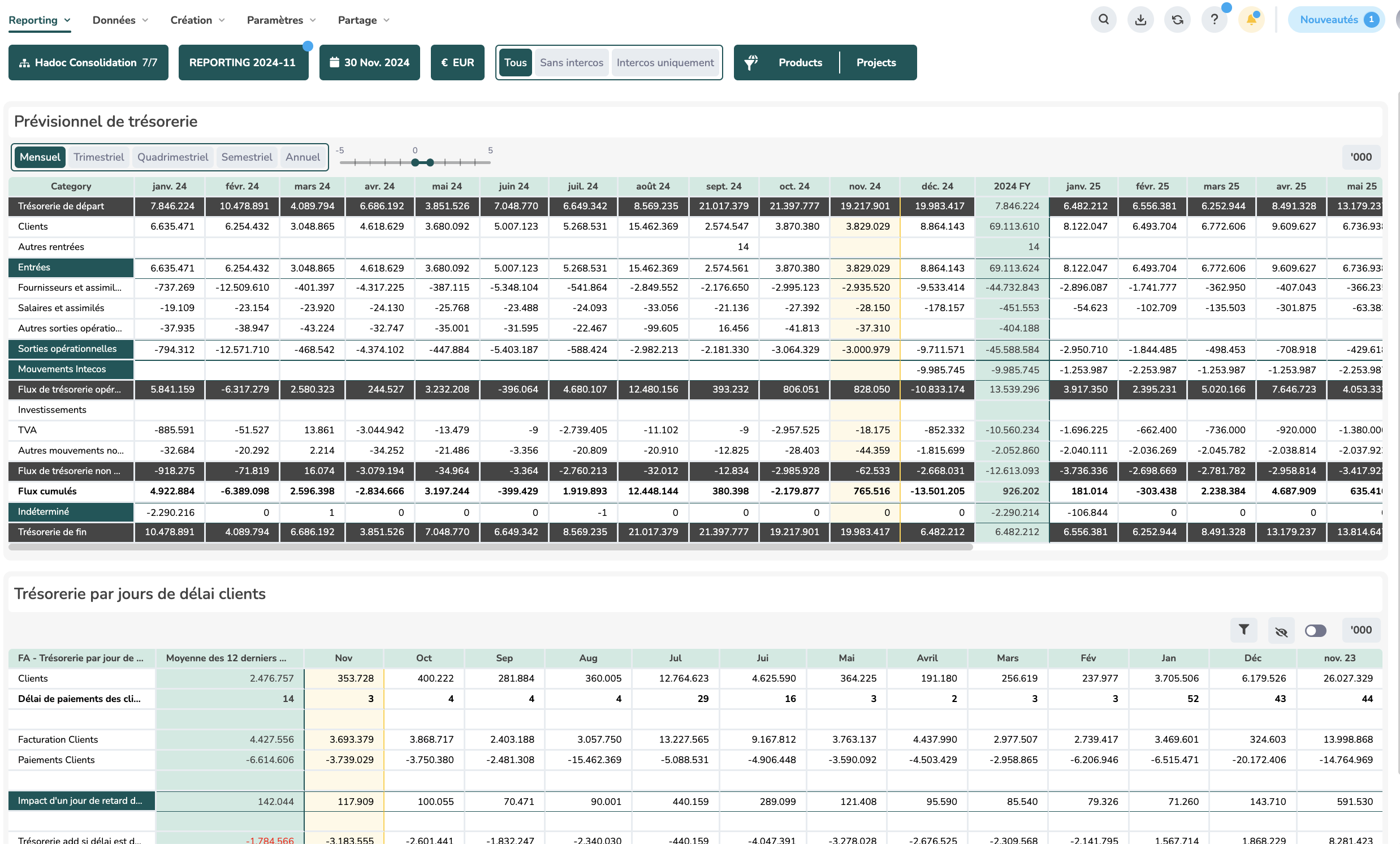Screen dimensions: 1400x844
Task: Flip the switch next to '000 button
Action: click(1315, 630)
